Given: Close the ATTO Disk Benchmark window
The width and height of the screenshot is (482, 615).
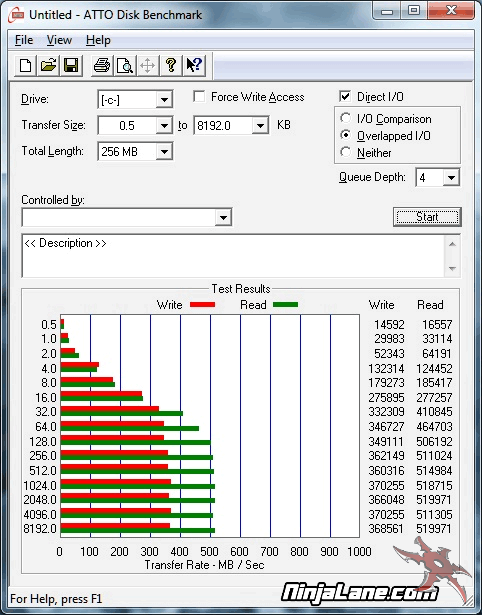Looking at the screenshot, I should coord(451,11).
